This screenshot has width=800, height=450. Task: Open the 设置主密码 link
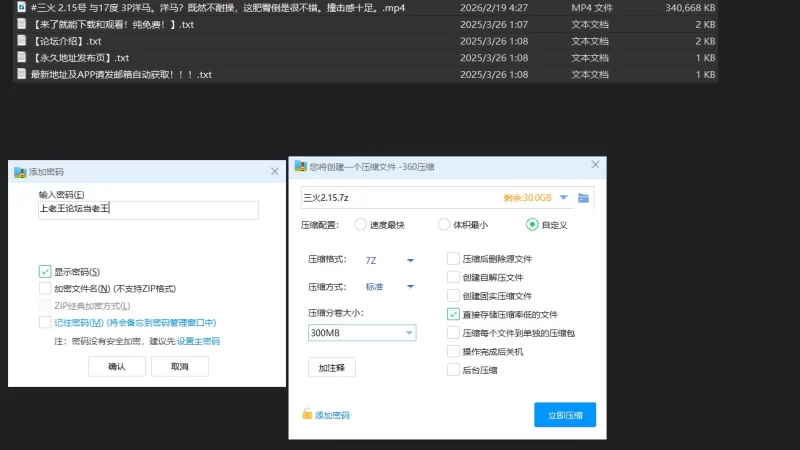pyautogui.click(x=198, y=341)
